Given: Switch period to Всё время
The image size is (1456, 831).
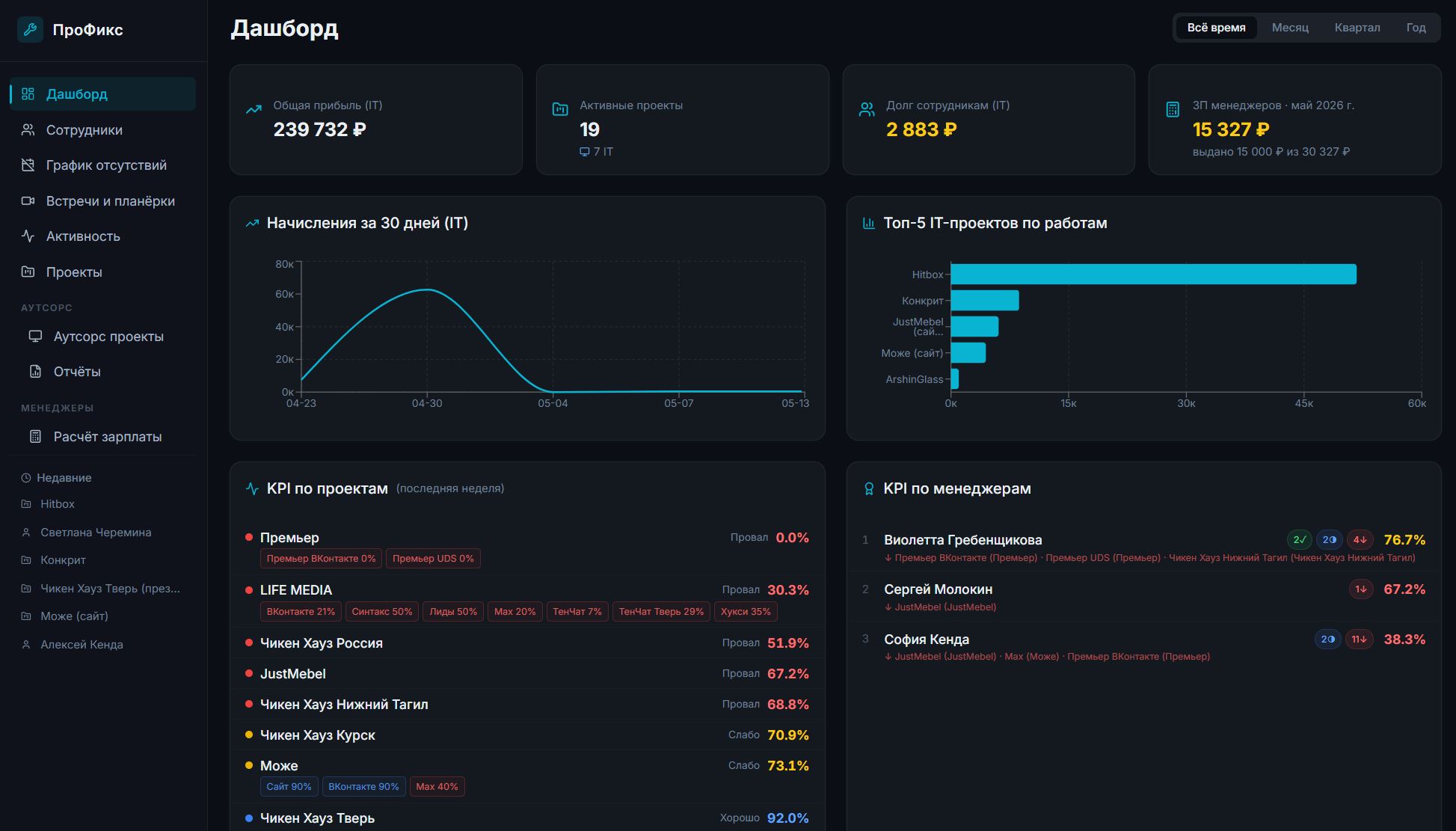Looking at the screenshot, I should coord(1217,28).
